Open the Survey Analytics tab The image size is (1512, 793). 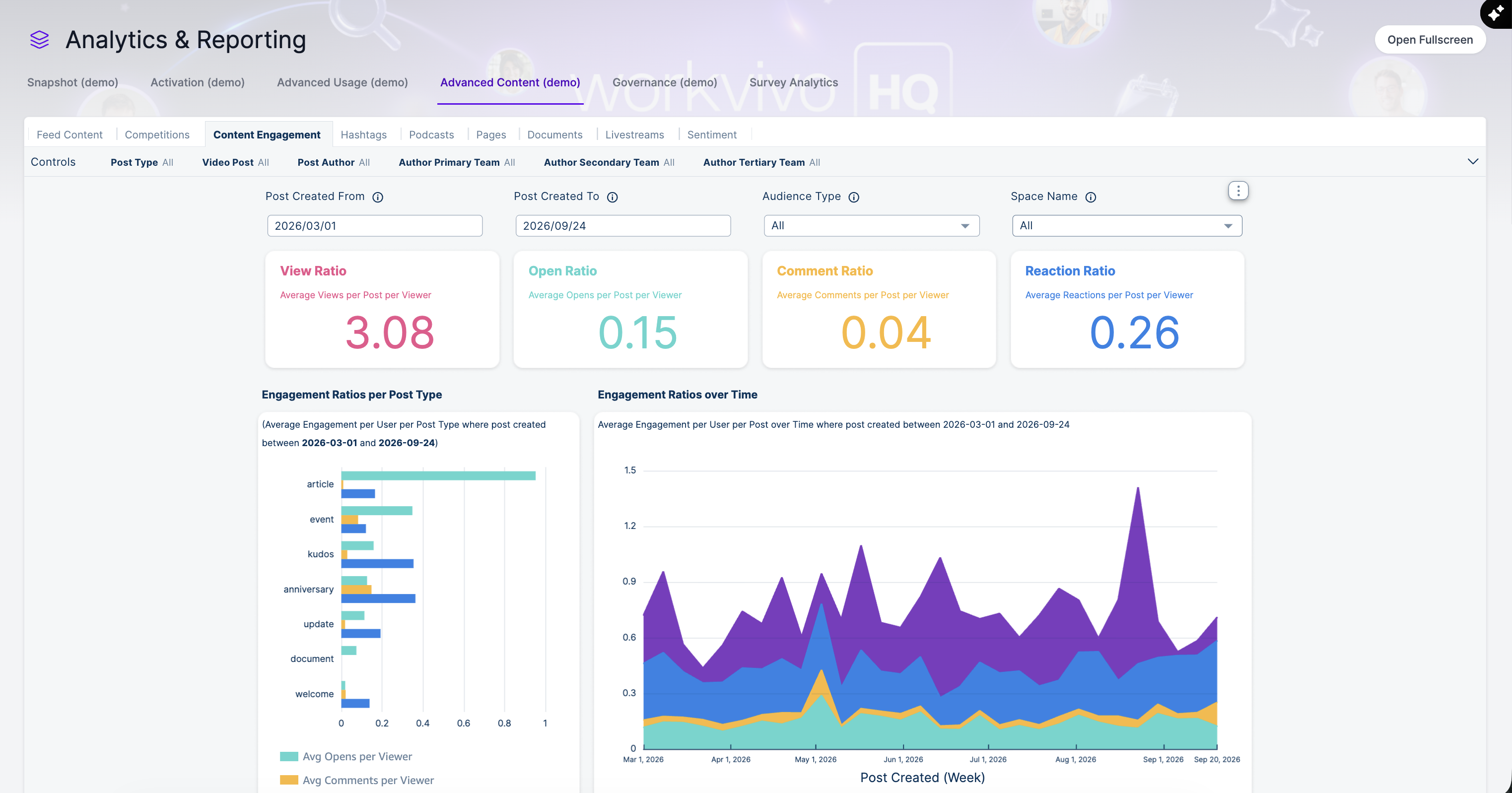coord(794,83)
